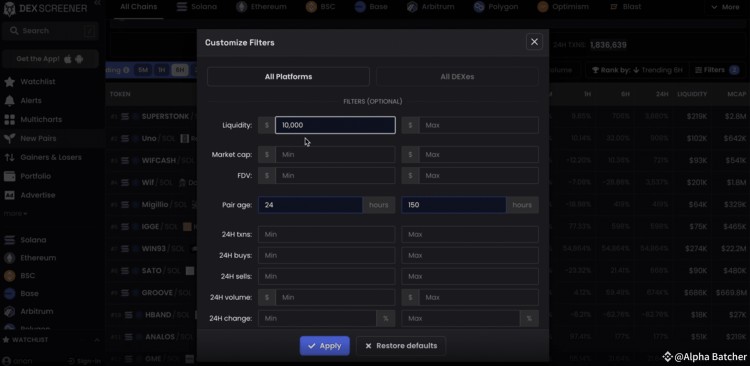Click the Market cap Max field
Viewport: 750px width, 366px height.
[x=479, y=155]
